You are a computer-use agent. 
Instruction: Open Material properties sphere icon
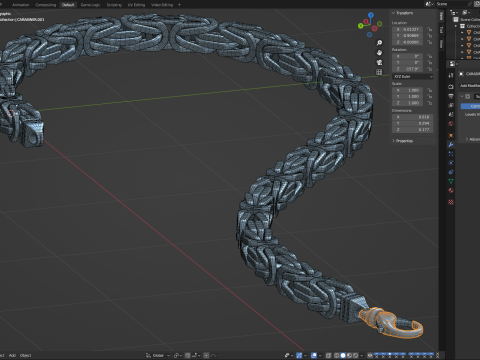[x=451, y=190]
